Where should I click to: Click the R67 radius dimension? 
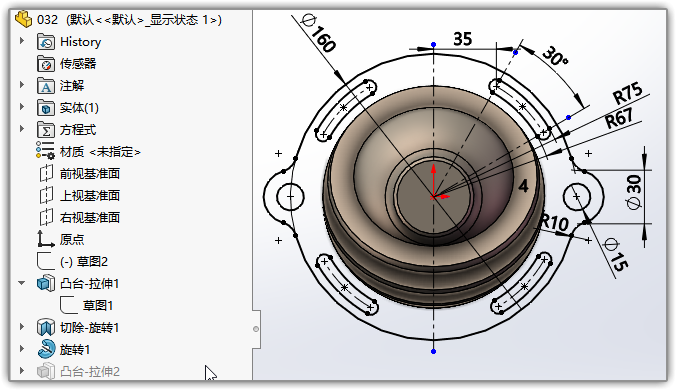(x=620, y=118)
